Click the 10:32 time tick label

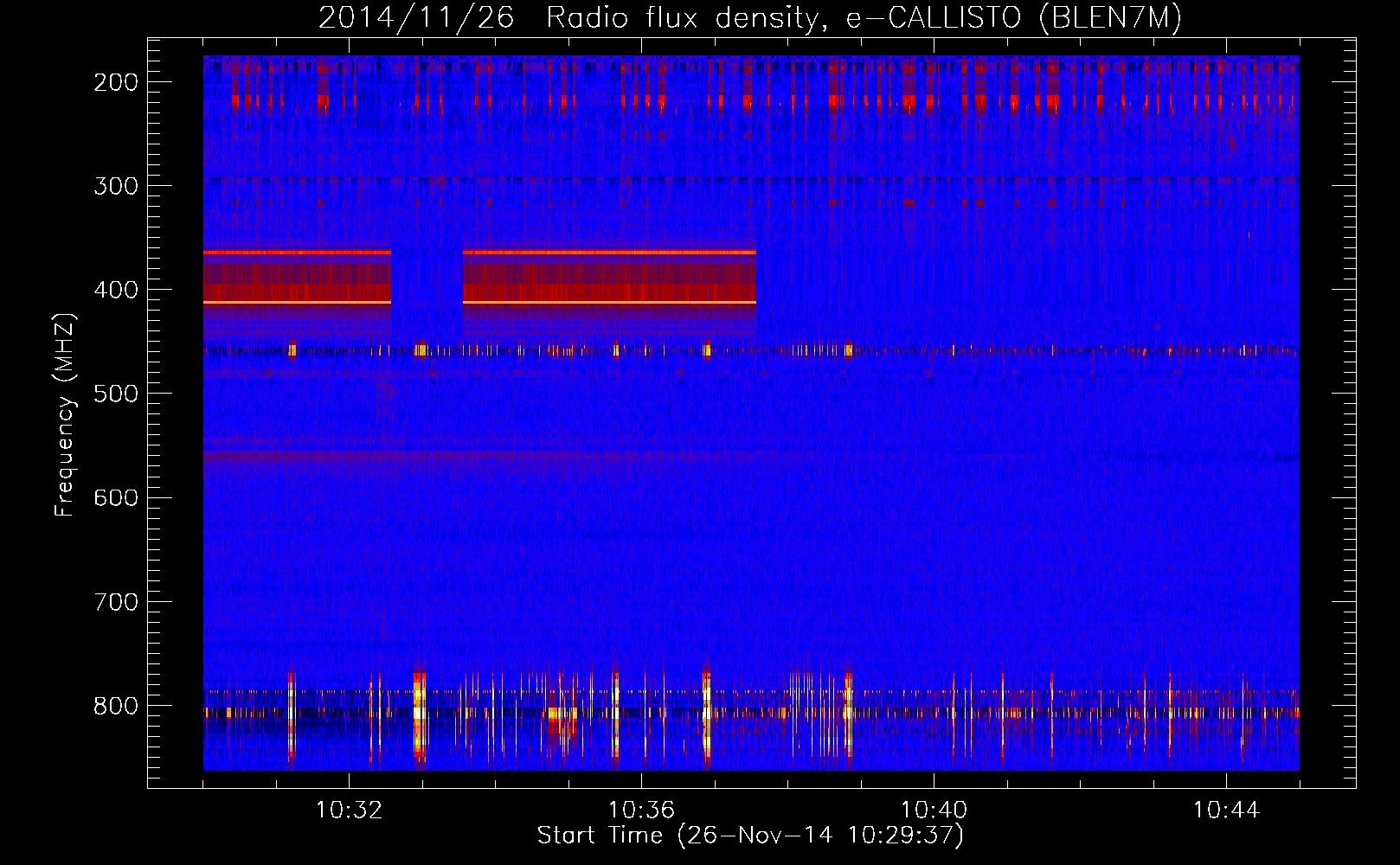tap(349, 811)
